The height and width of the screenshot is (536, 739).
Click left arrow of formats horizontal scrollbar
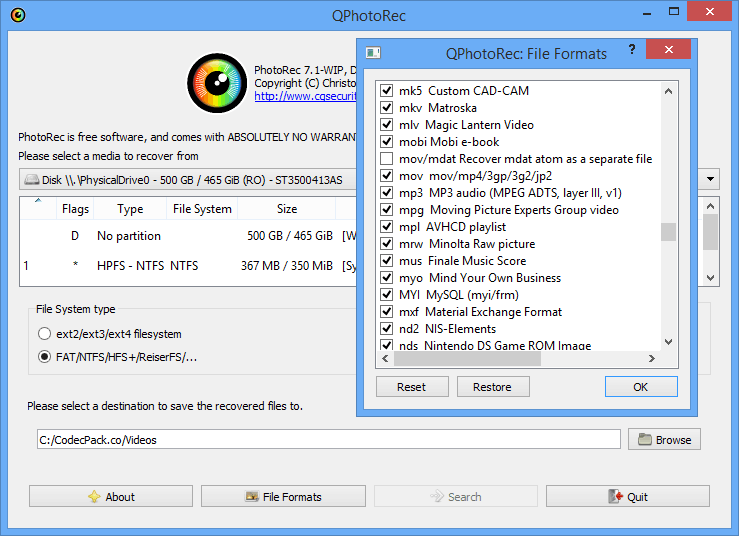[x=385, y=359]
